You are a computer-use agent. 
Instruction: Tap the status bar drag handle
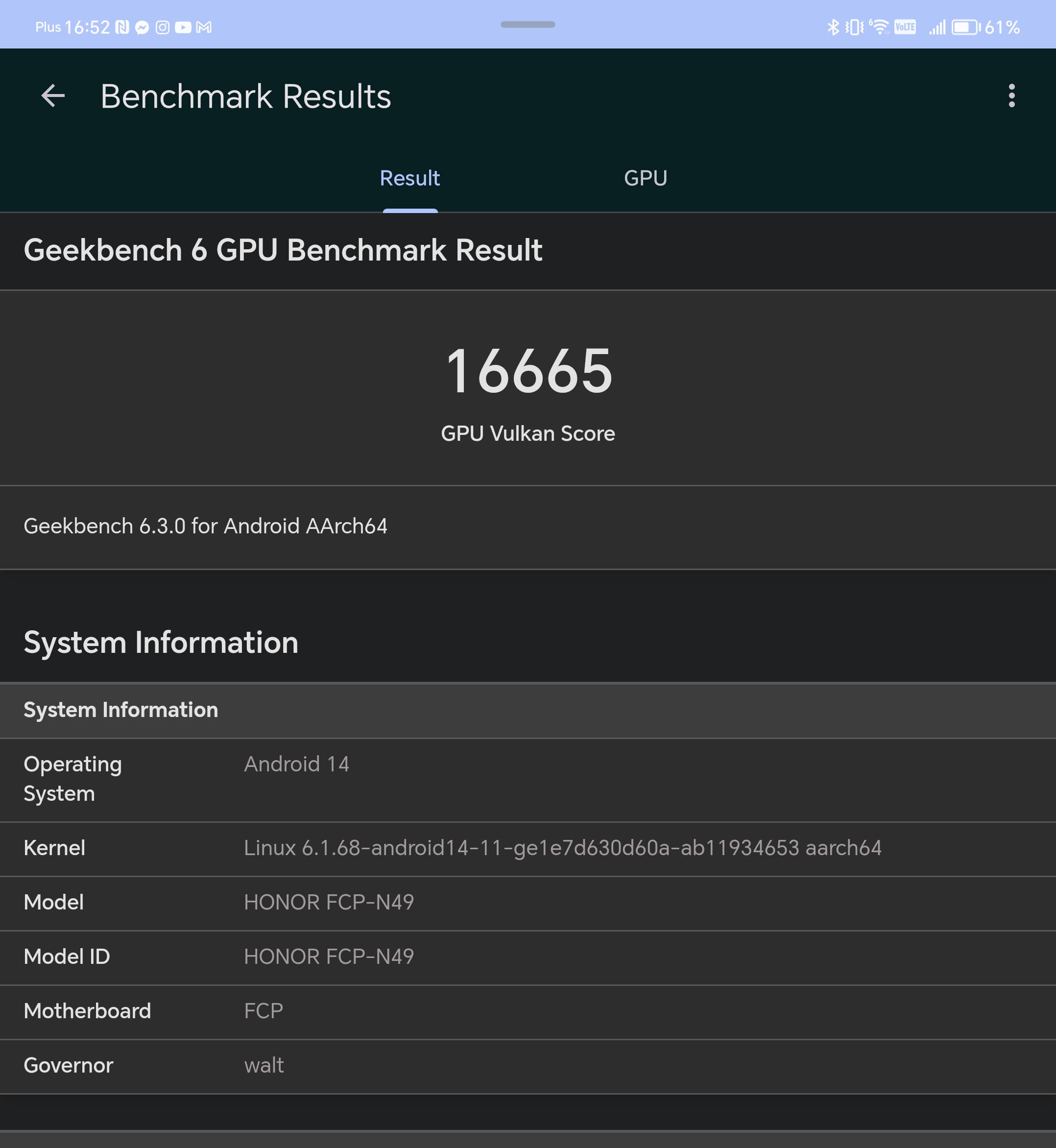[x=528, y=24]
